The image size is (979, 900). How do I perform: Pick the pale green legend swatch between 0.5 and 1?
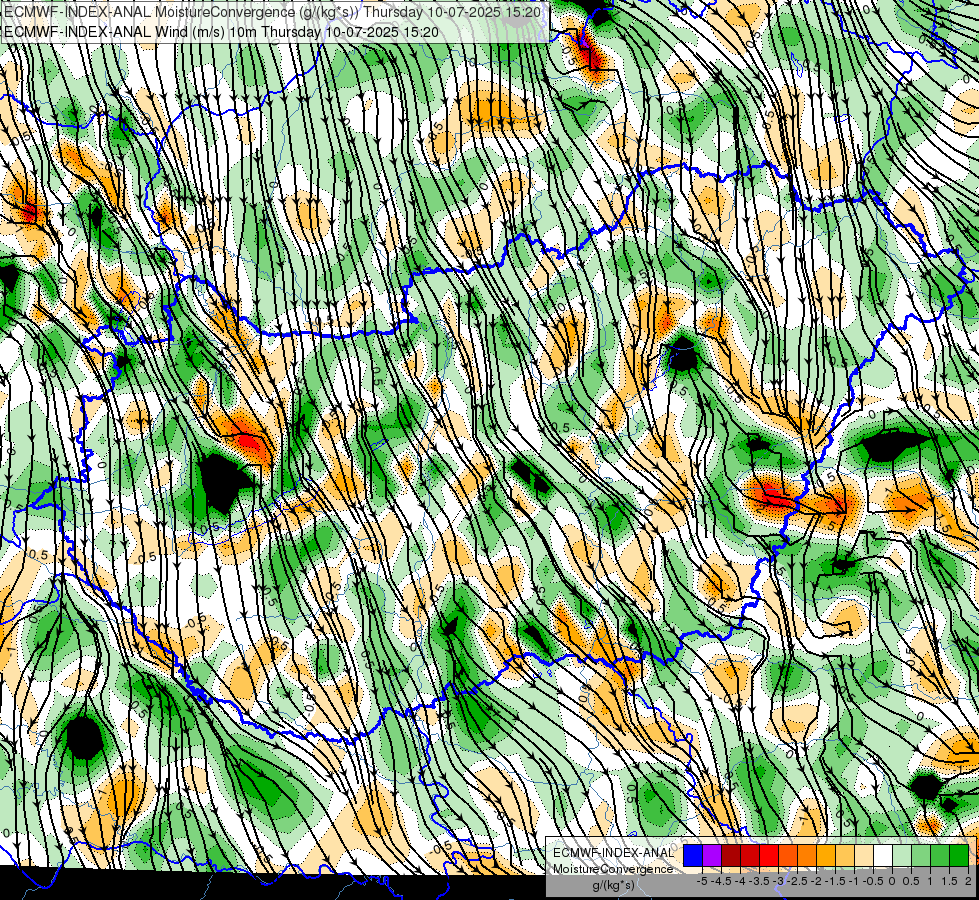click(902, 856)
